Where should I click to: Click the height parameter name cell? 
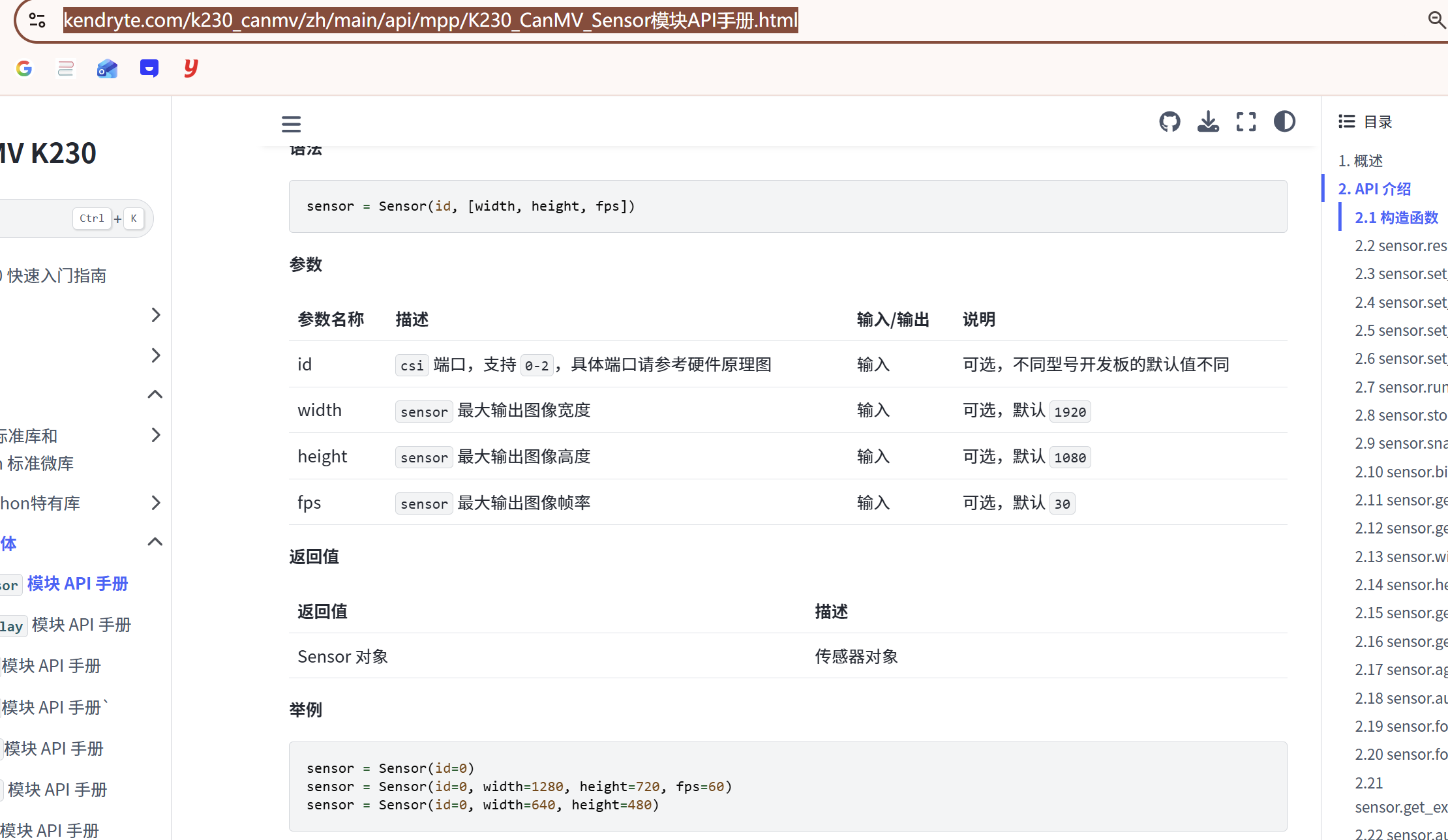coord(322,457)
